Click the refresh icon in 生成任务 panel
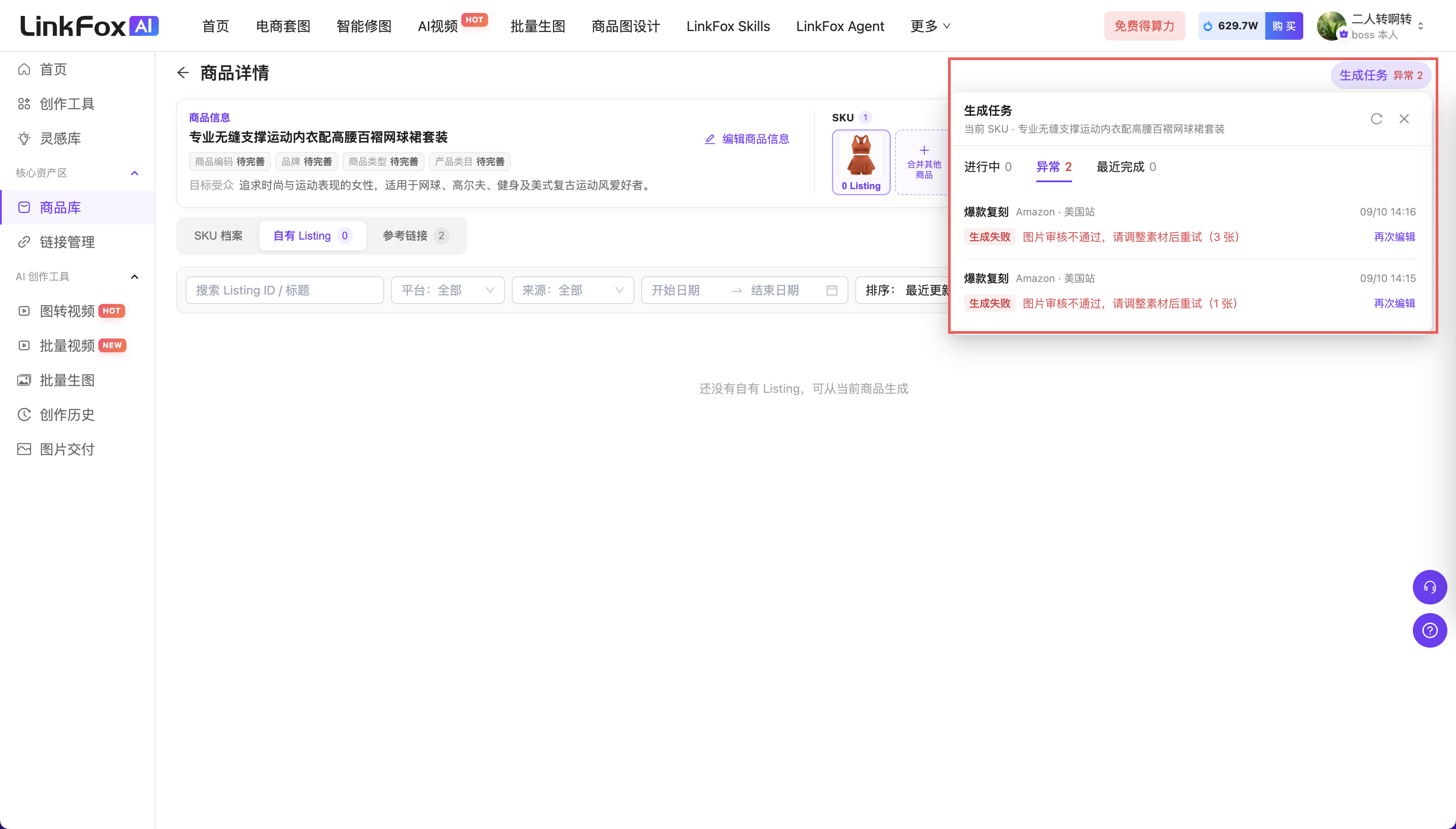This screenshot has height=829, width=1456. click(x=1376, y=118)
